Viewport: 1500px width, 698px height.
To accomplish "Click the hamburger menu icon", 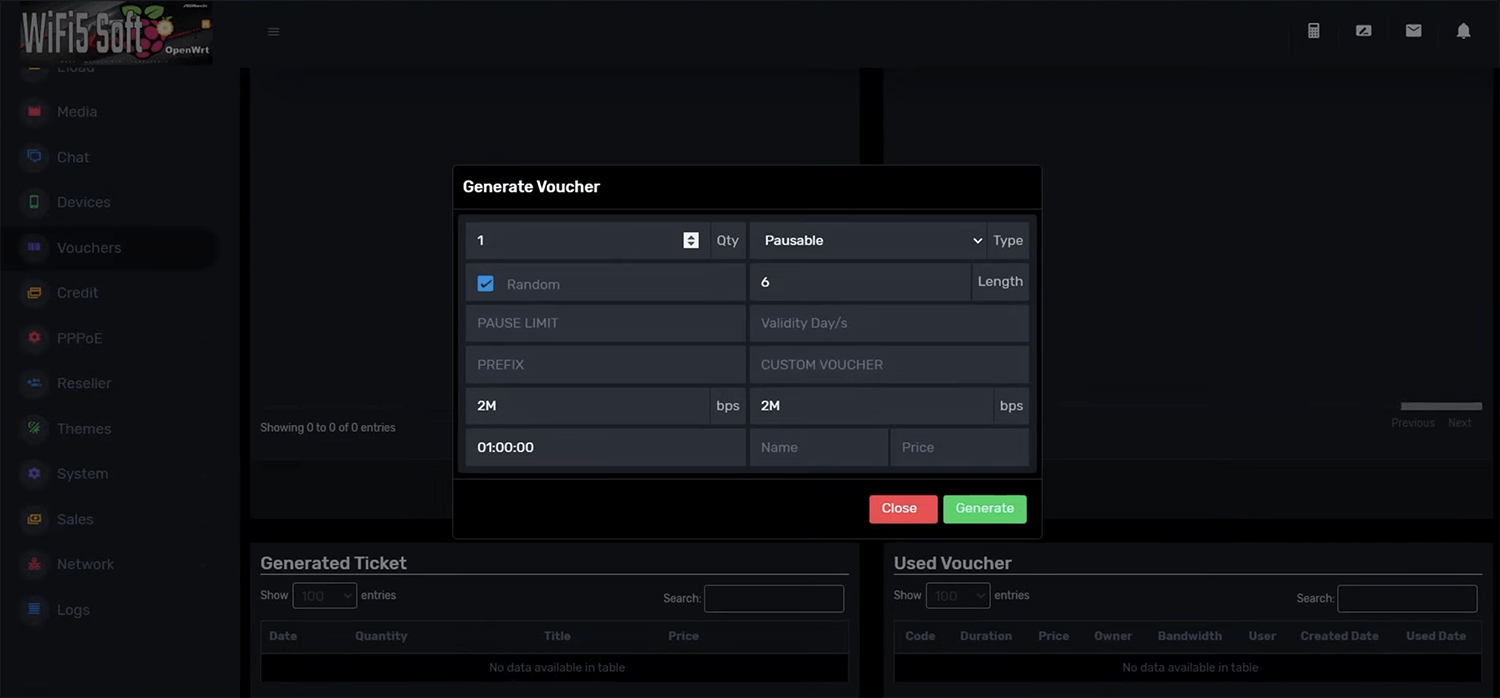I will coord(273,32).
